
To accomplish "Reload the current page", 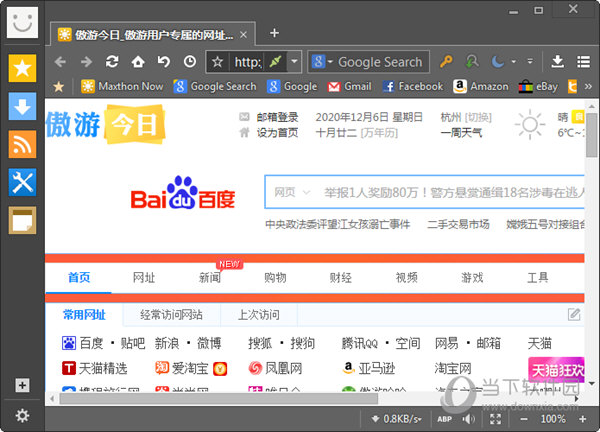I will click(112, 62).
